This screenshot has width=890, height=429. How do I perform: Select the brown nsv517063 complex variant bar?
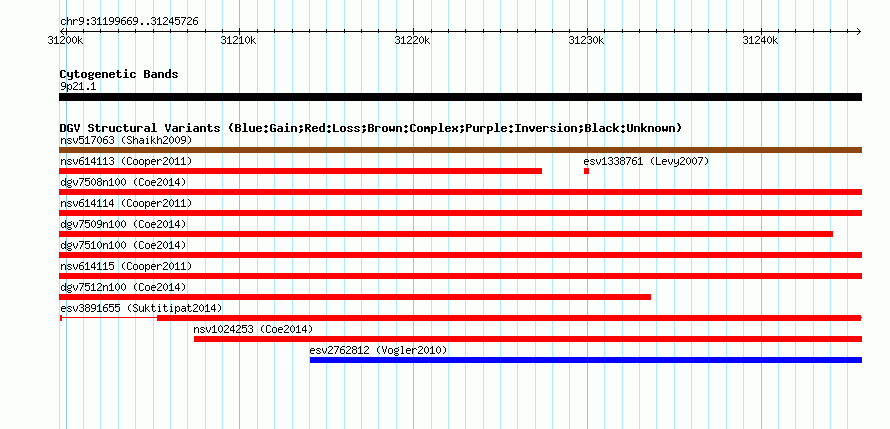pyautogui.click(x=460, y=150)
